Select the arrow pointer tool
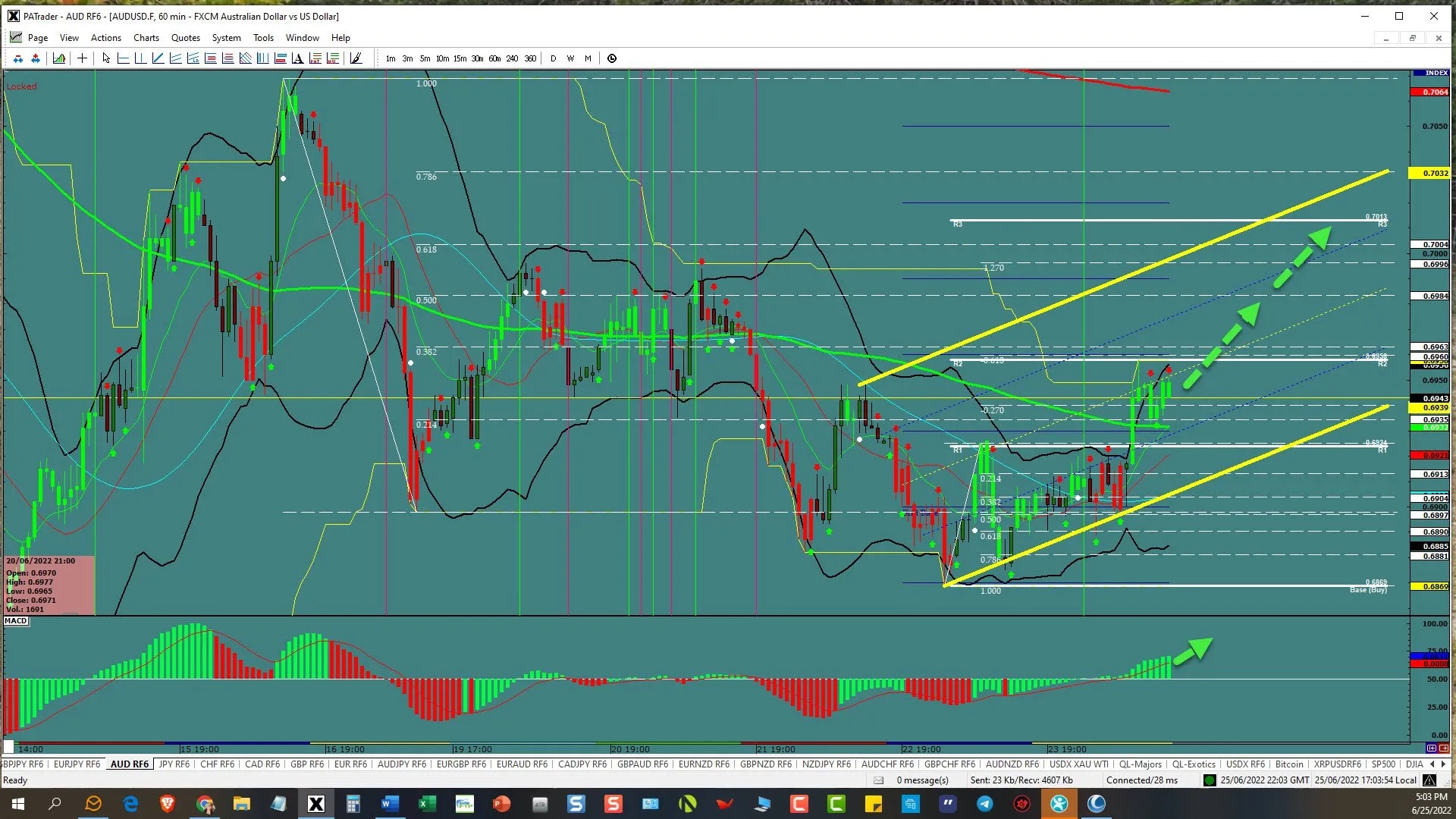The width and height of the screenshot is (1456, 819). pos(106,58)
